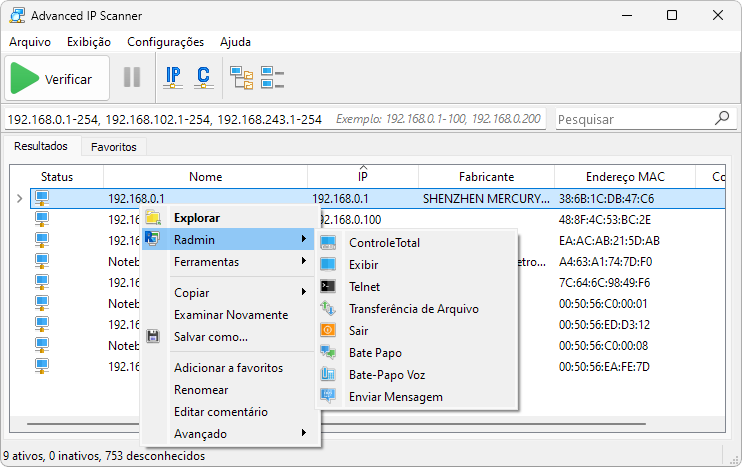Click the IP toolbar icon

click(x=173, y=77)
